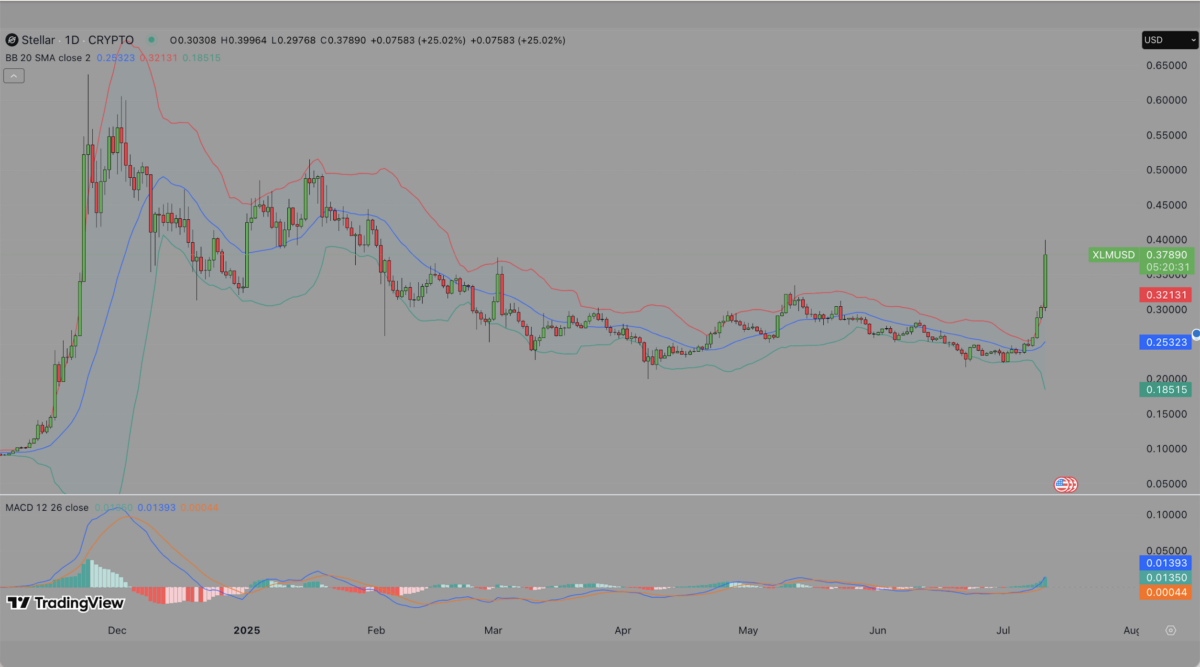Click the blue 0.25323 basis price label
This screenshot has height=667, width=1200.
coord(1166,342)
